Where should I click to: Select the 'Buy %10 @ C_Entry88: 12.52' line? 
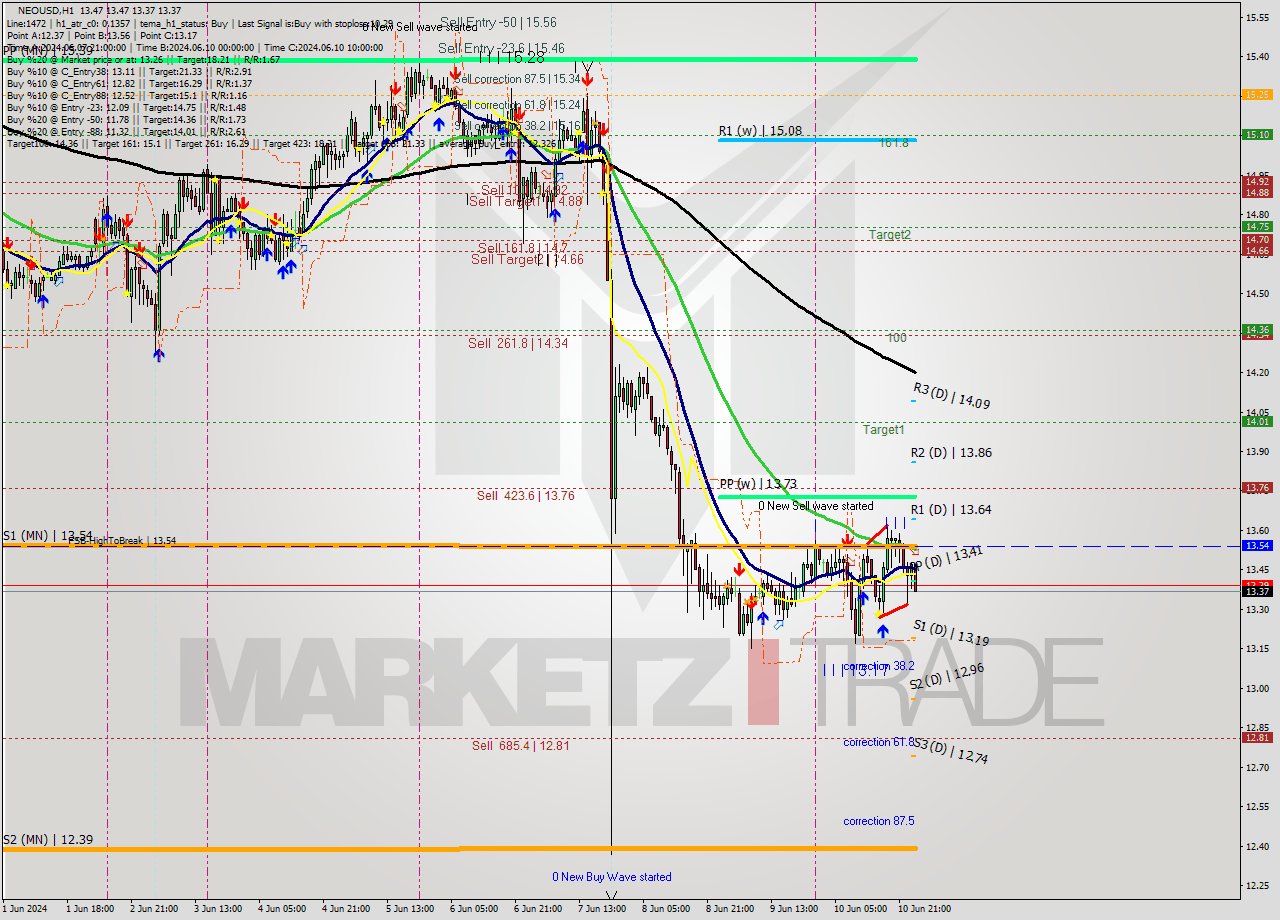126,96
